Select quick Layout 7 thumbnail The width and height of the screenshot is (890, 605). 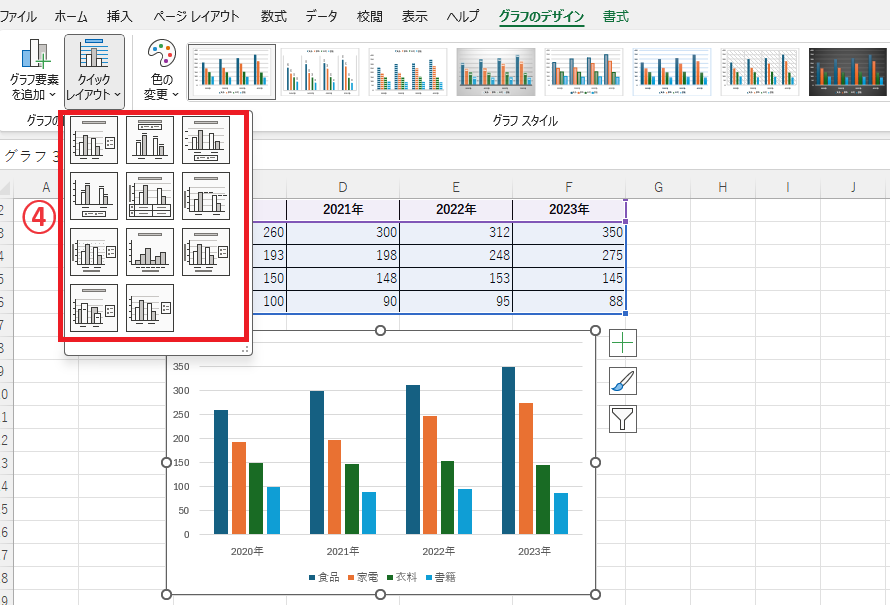94,252
